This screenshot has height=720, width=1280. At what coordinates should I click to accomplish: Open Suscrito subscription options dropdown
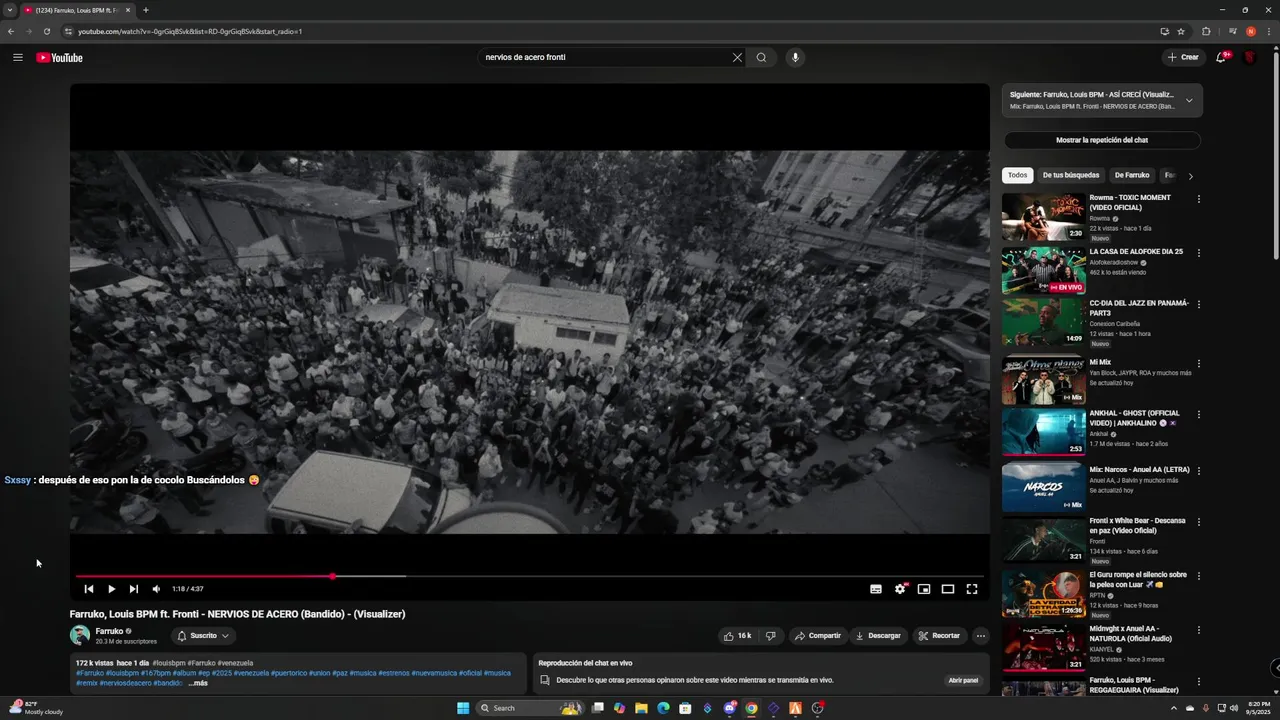[x=203, y=635]
